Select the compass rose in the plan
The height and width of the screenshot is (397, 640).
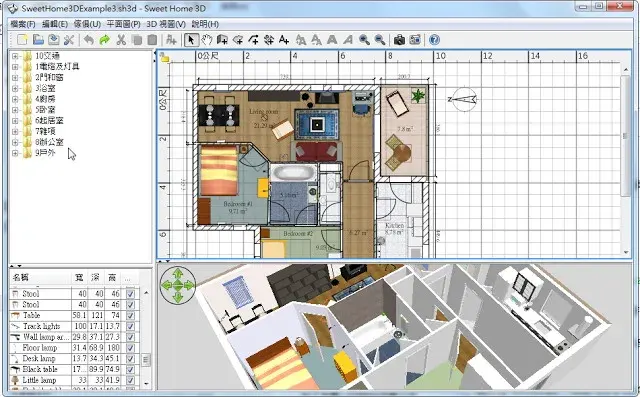pyautogui.click(x=463, y=99)
